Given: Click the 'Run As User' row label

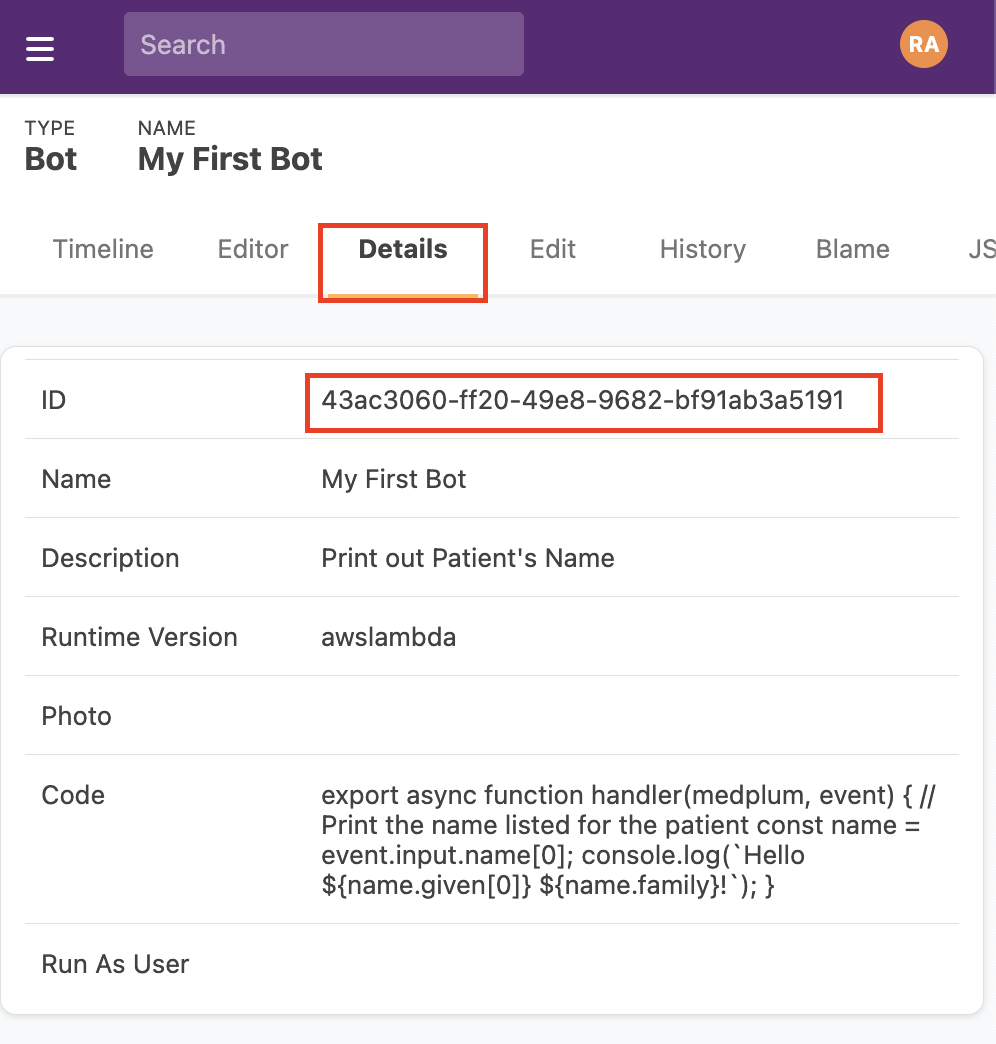Looking at the screenshot, I should 115,964.
